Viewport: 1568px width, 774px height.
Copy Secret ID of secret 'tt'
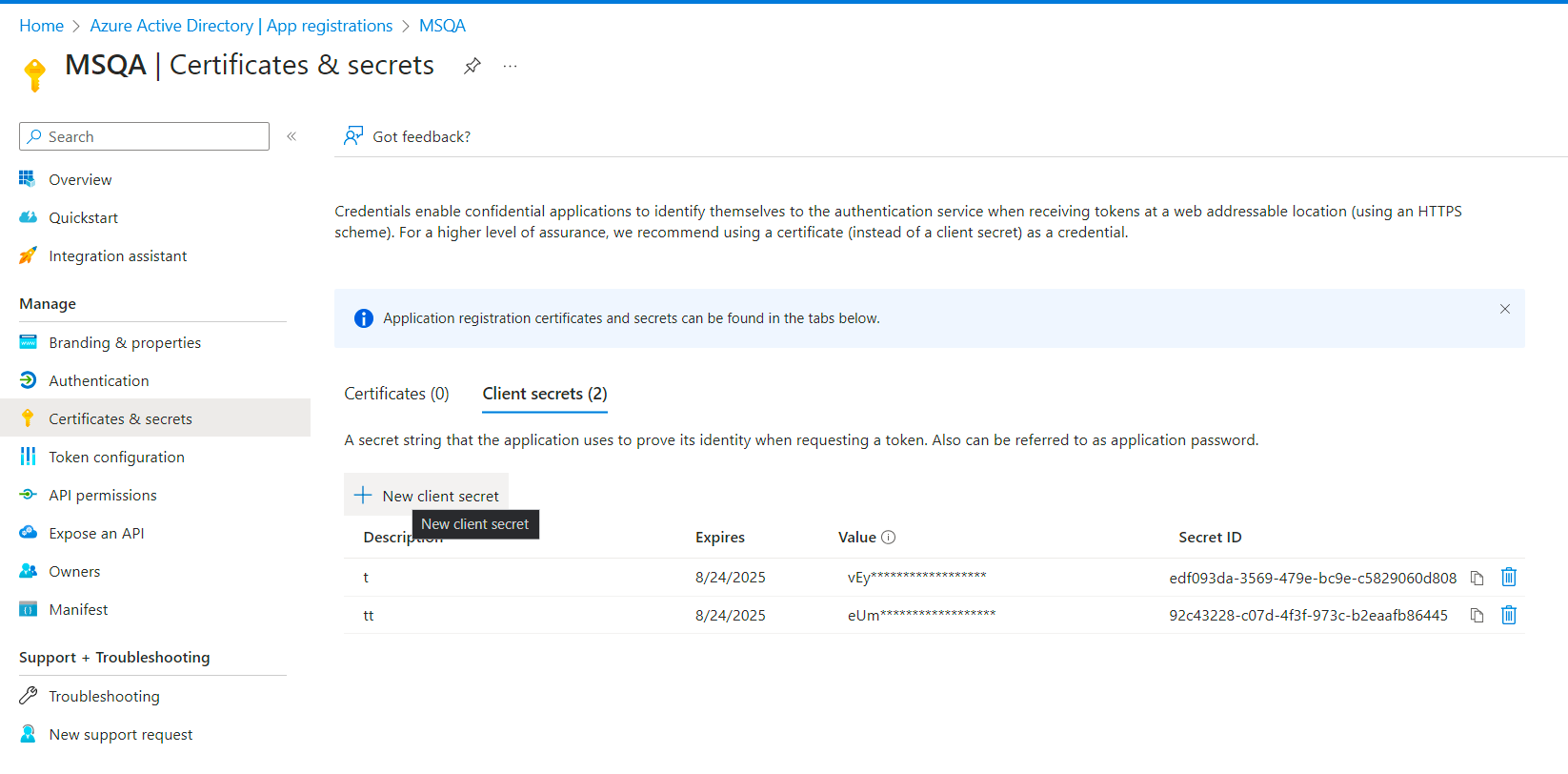[1478, 616]
